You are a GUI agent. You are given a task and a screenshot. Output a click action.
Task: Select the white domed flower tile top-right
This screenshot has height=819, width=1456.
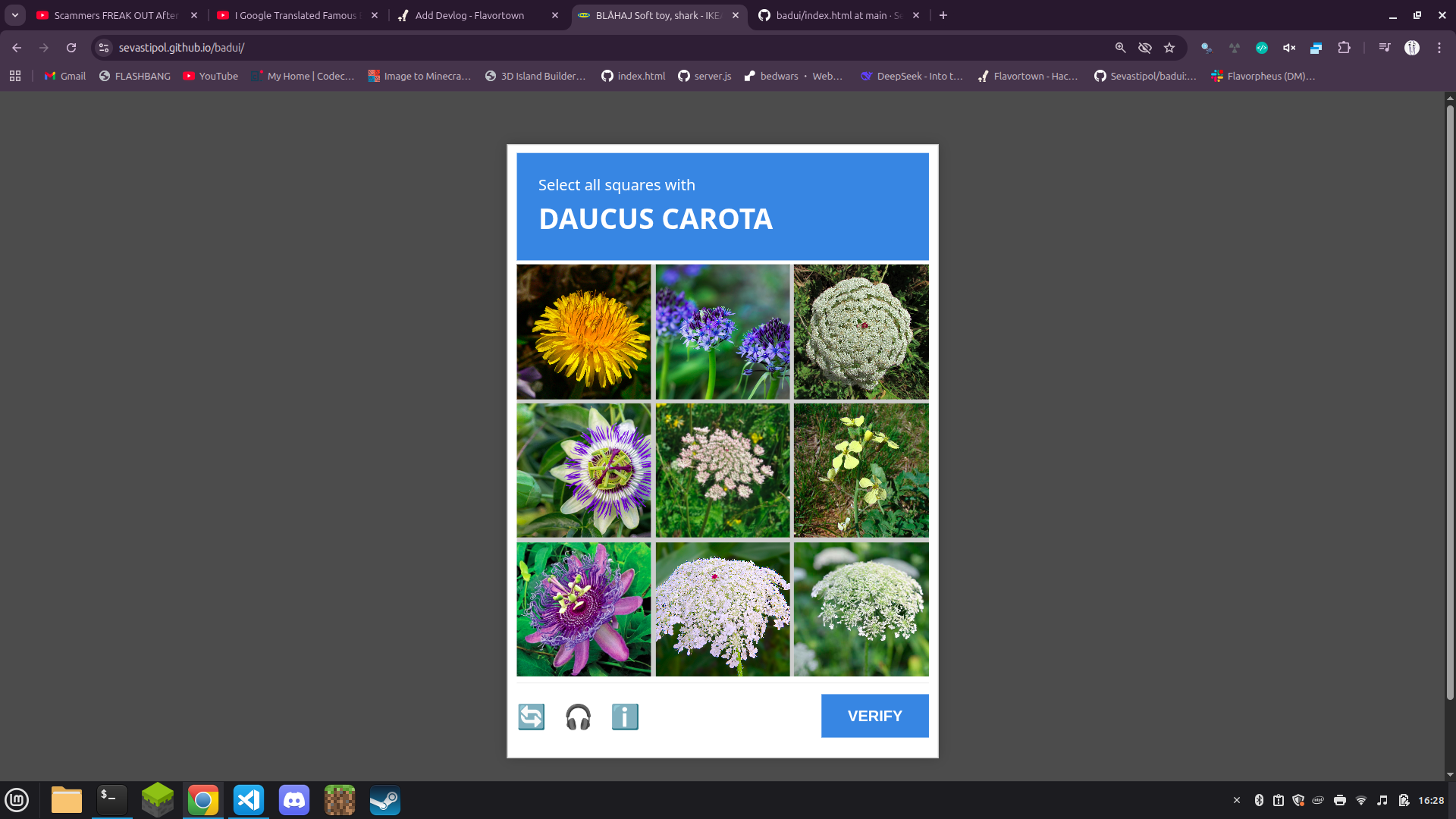coord(861,331)
